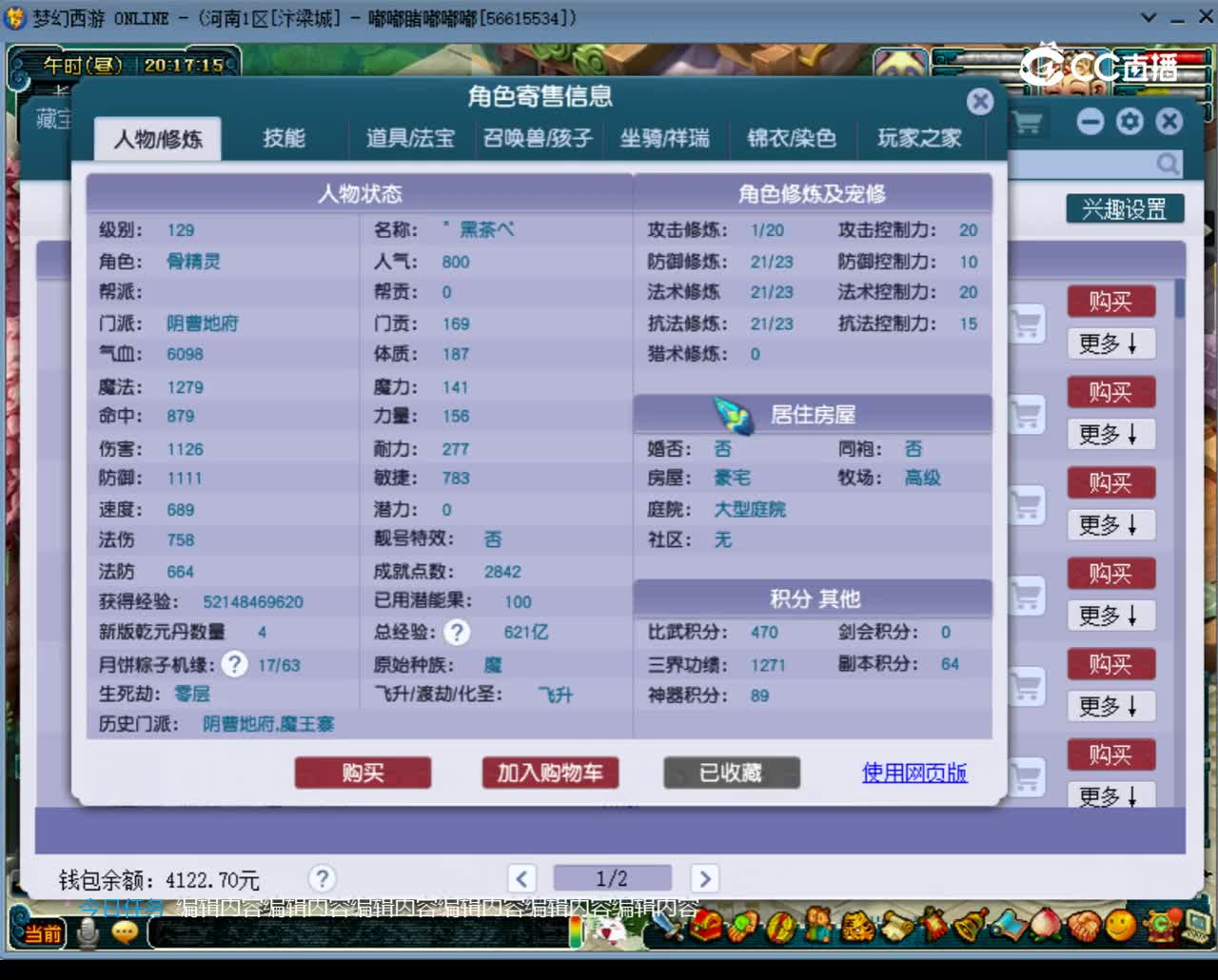Expand 更多 options for first listing
This screenshot has height=980, width=1218.
(x=1110, y=343)
